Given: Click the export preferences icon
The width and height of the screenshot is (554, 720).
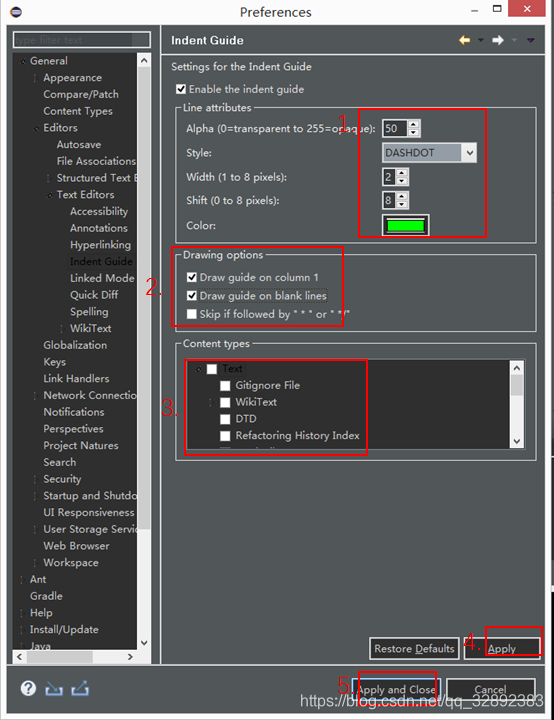Looking at the screenshot, I should click(80, 688).
